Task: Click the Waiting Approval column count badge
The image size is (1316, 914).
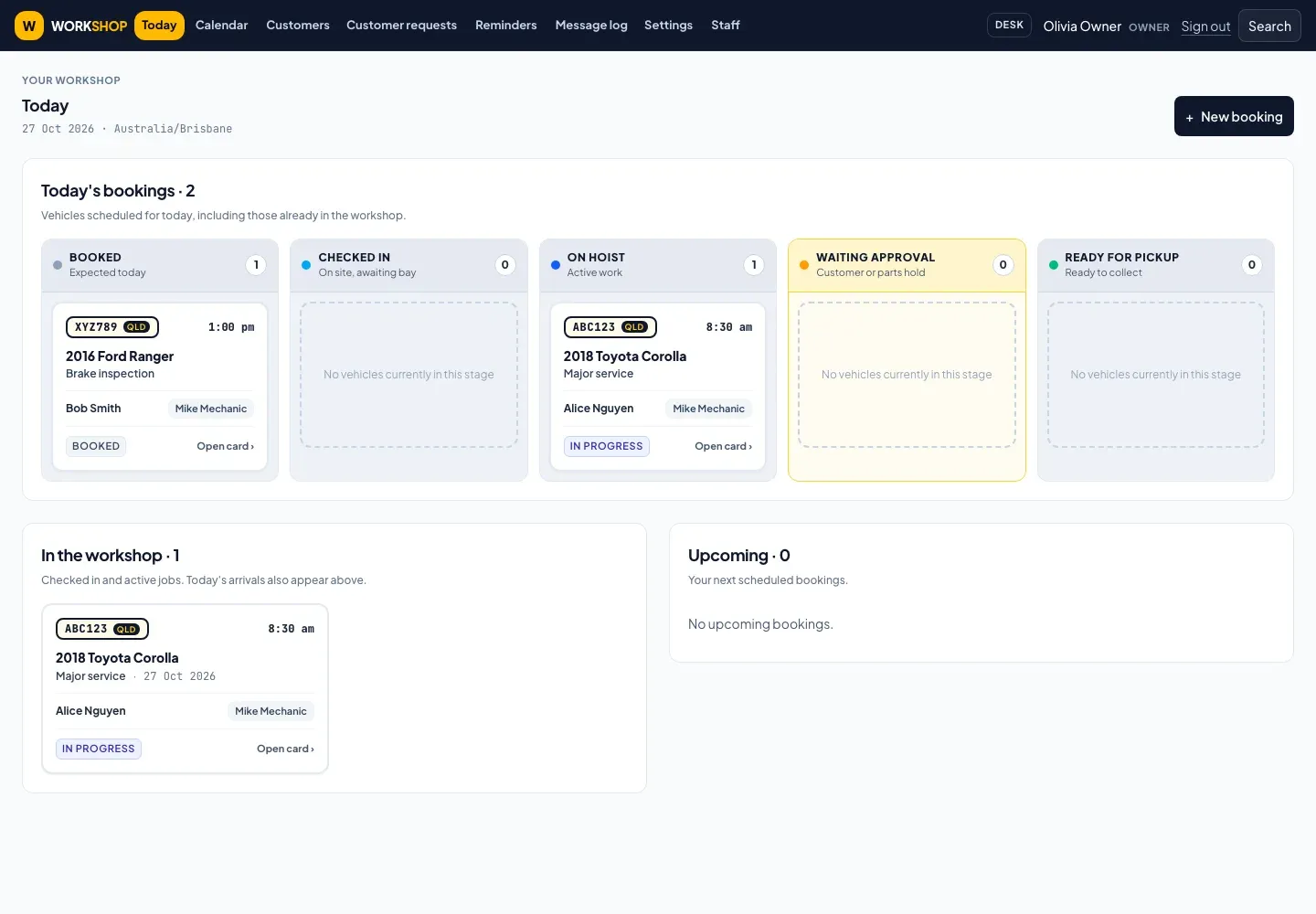Action: (x=1003, y=265)
